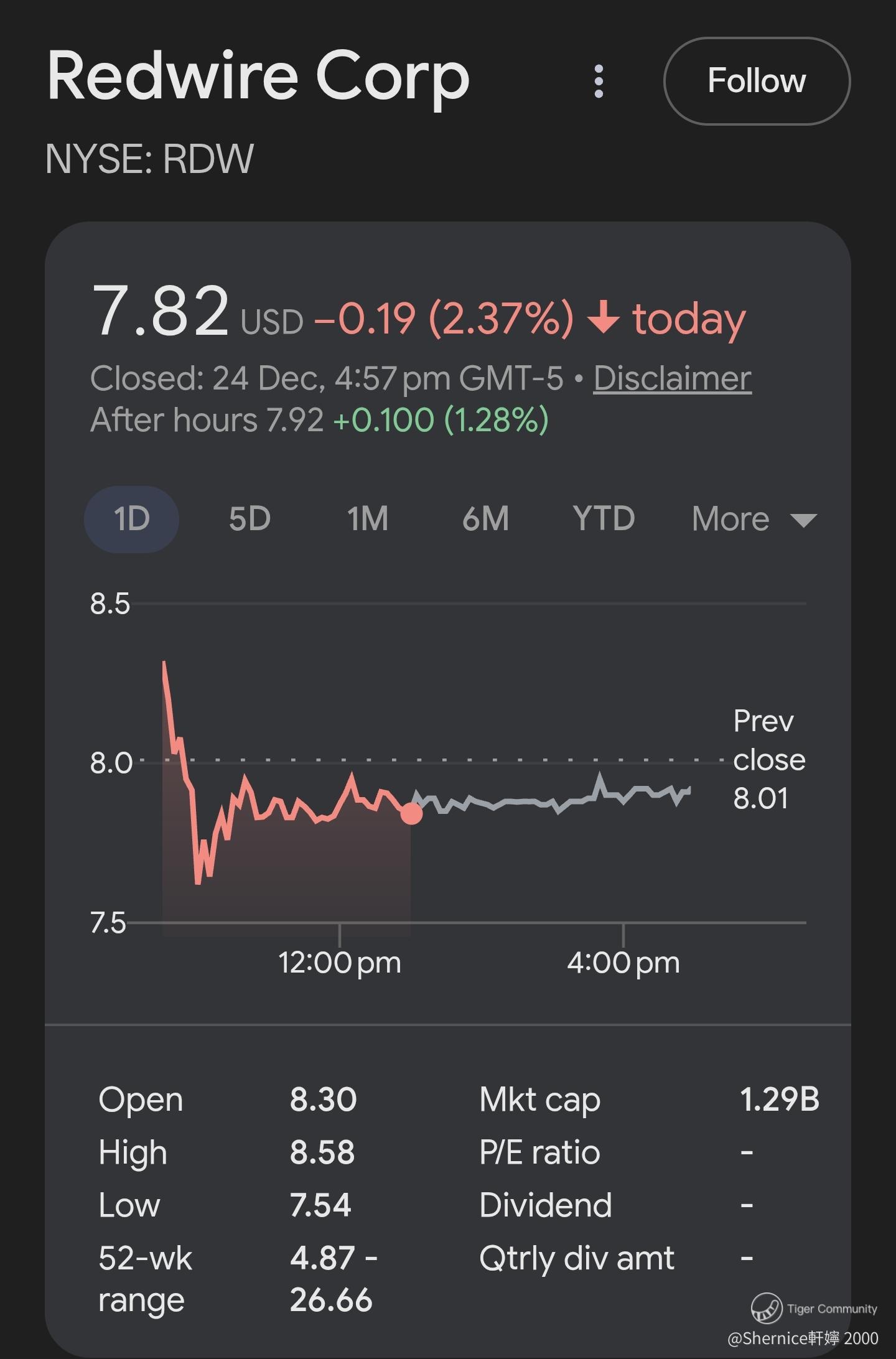Image resolution: width=896 pixels, height=1359 pixels.
Task: Open the Disclaimer link
Action: (672, 378)
